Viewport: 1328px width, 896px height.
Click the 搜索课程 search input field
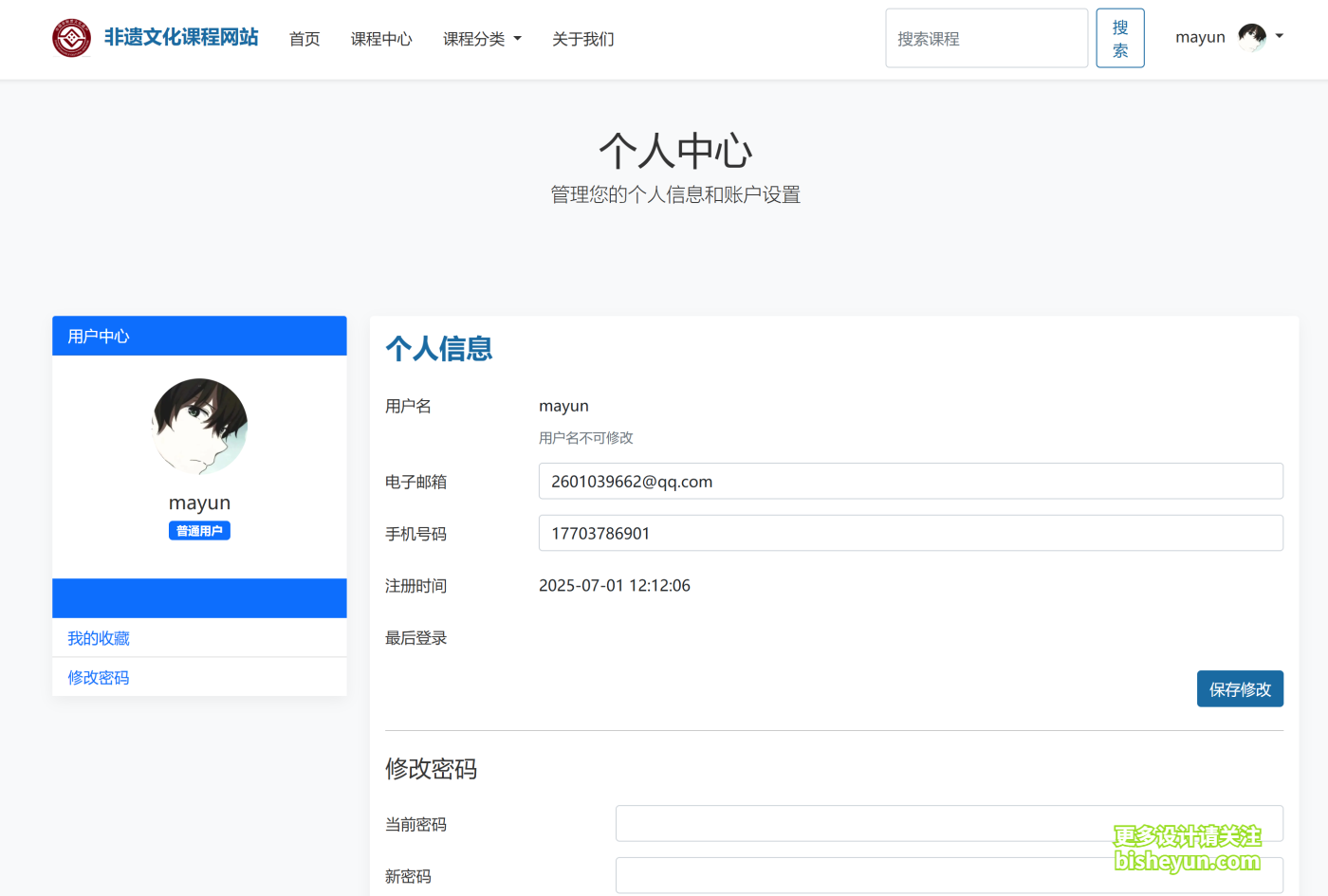pyautogui.click(x=987, y=38)
